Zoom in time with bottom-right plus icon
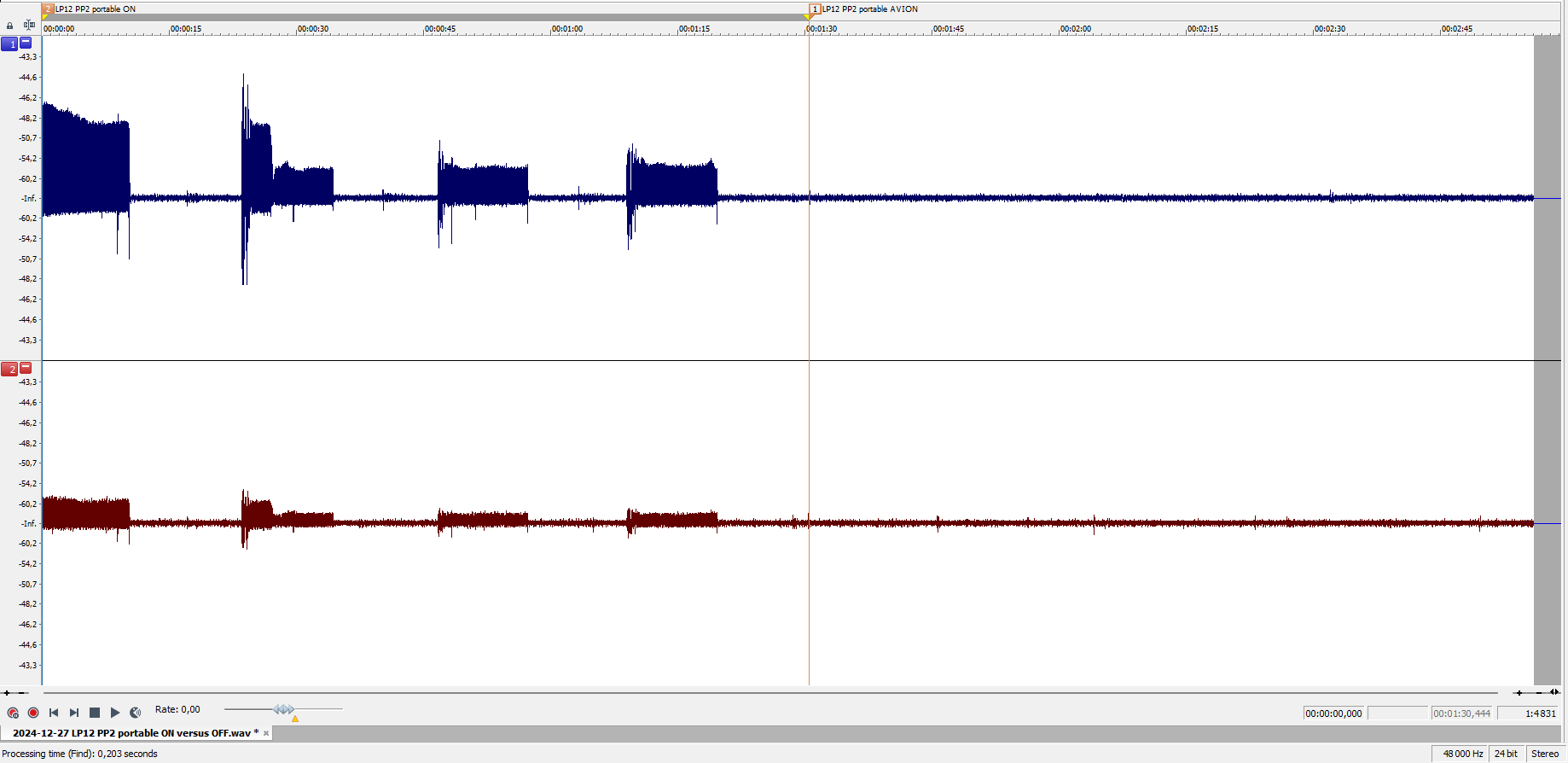The height and width of the screenshot is (763, 1568). tap(1519, 693)
